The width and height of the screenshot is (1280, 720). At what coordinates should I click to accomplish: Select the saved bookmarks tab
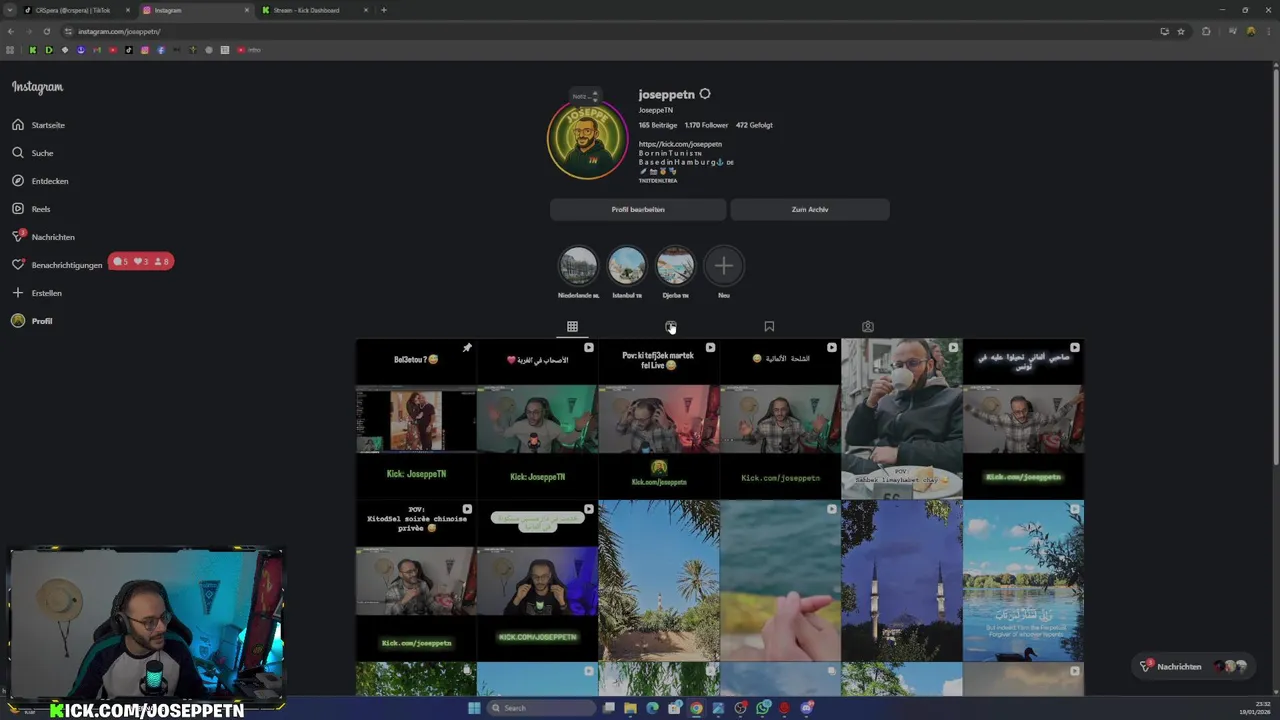[769, 327]
